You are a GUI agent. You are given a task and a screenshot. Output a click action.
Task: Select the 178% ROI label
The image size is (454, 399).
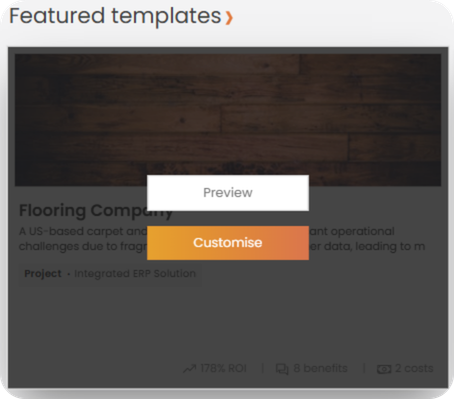tap(223, 368)
